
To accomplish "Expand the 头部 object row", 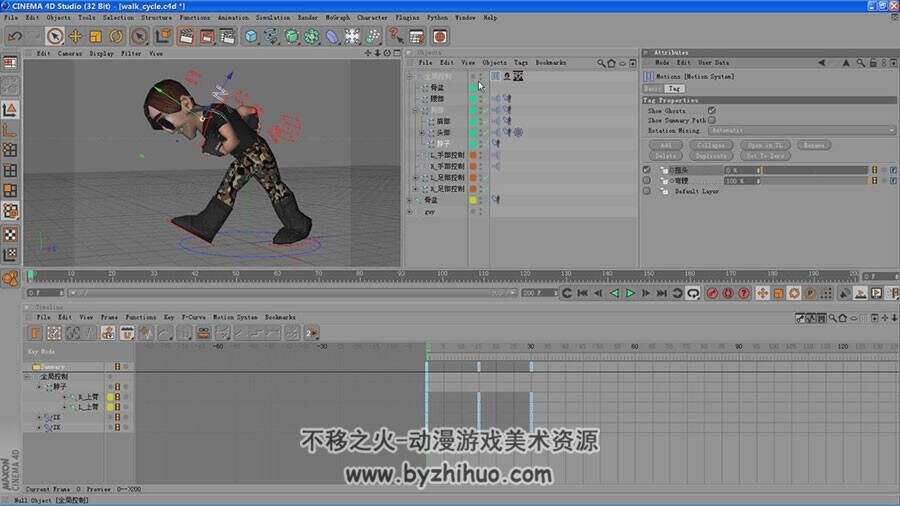I will [422, 133].
